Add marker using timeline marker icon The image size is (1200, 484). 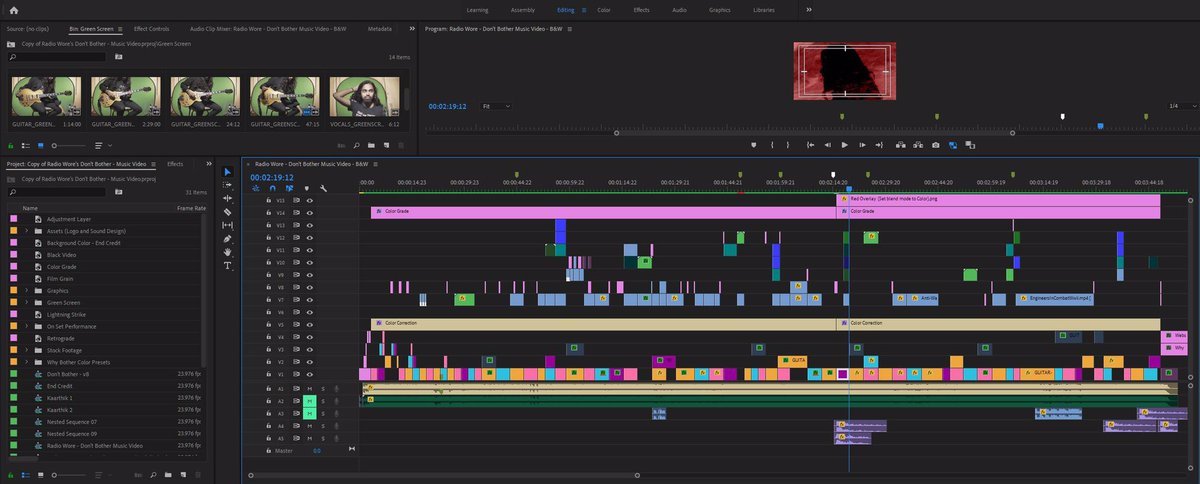click(306, 188)
